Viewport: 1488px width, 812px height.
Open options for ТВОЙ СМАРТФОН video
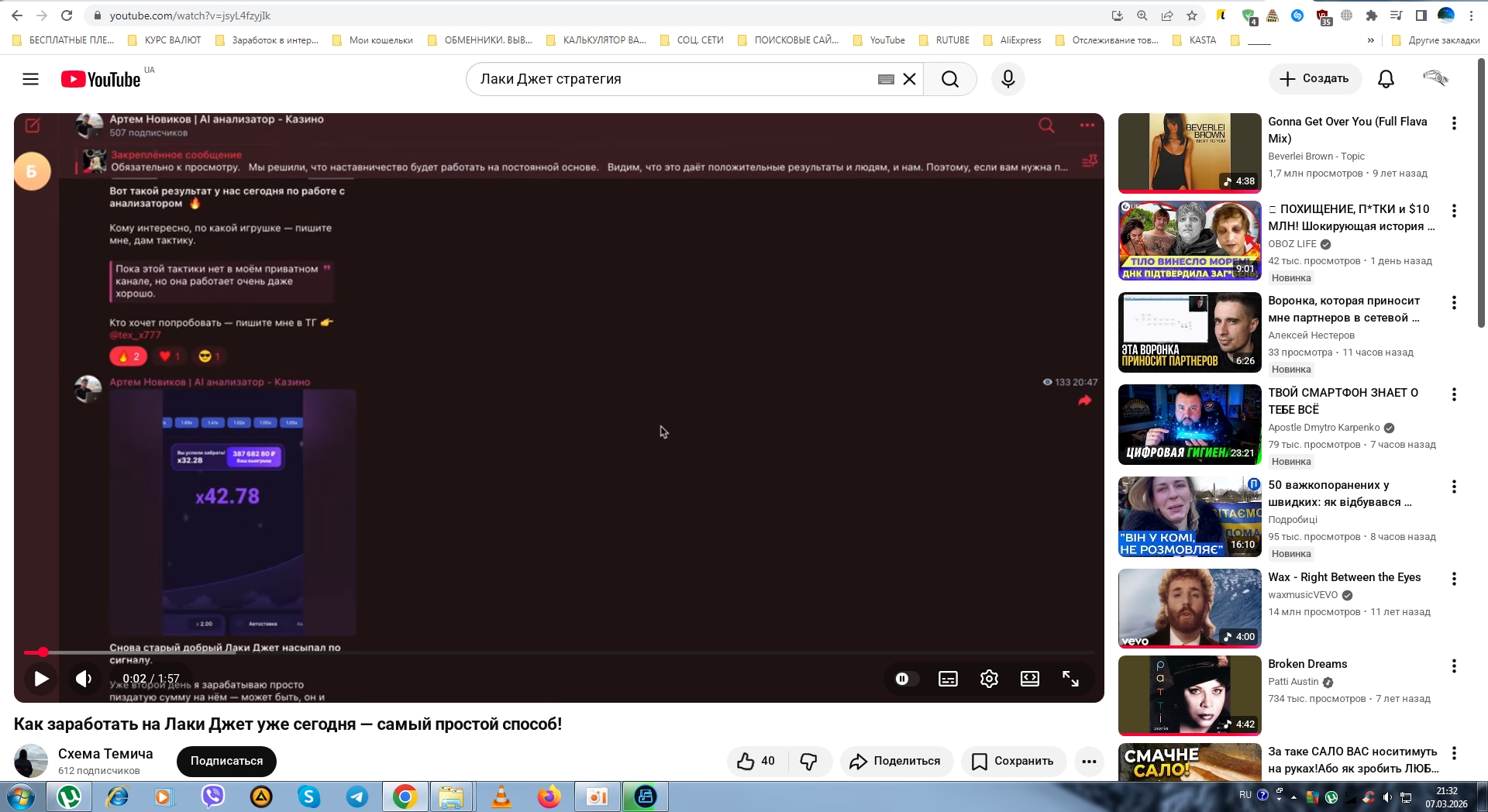tap(1454, 394)
